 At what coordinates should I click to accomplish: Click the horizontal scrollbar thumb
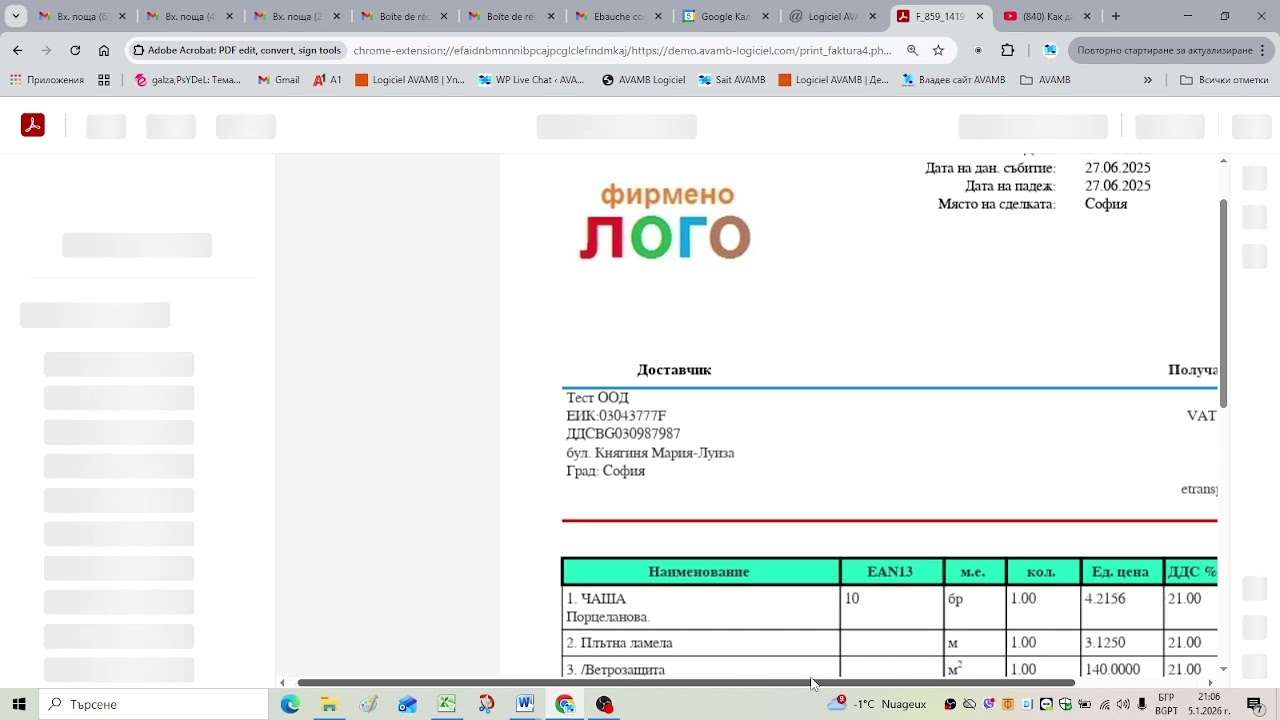point(686,683)
